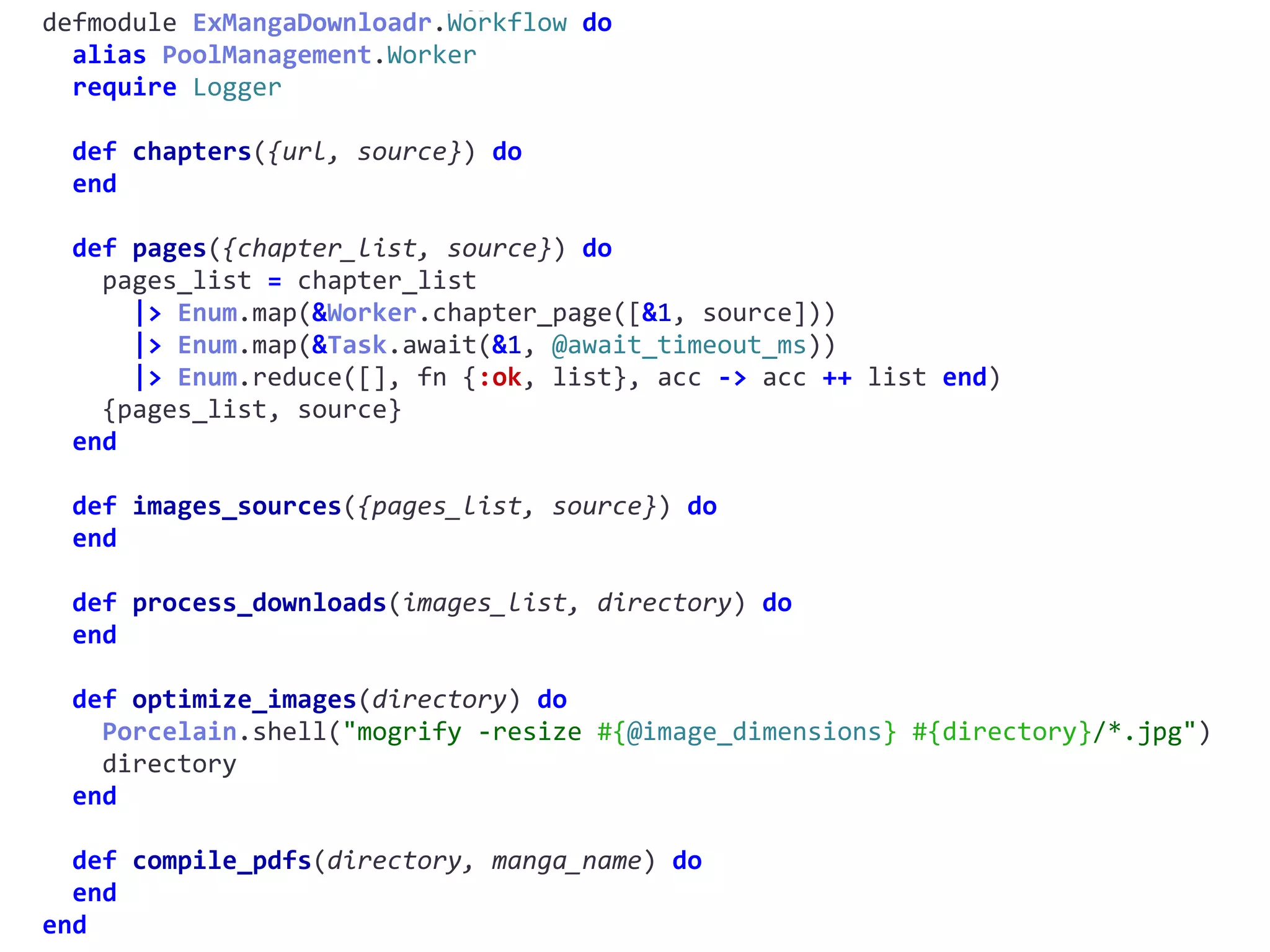
Task: Click the :ok atom
Action: [499, 377]
